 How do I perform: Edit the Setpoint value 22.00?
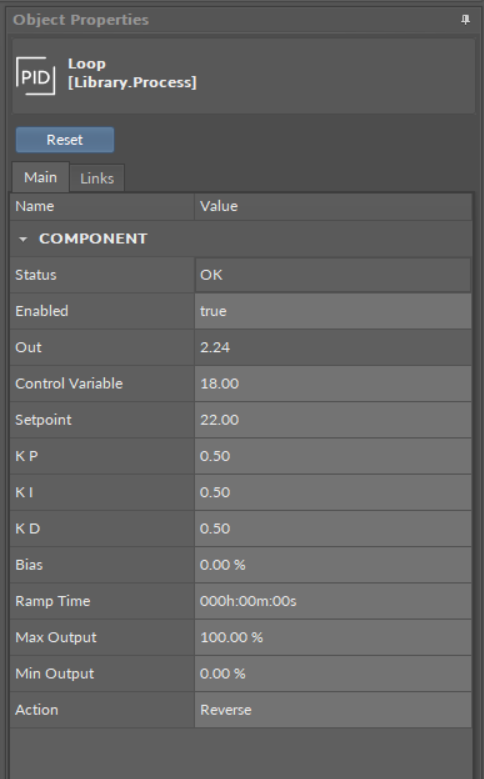[333, 420]
